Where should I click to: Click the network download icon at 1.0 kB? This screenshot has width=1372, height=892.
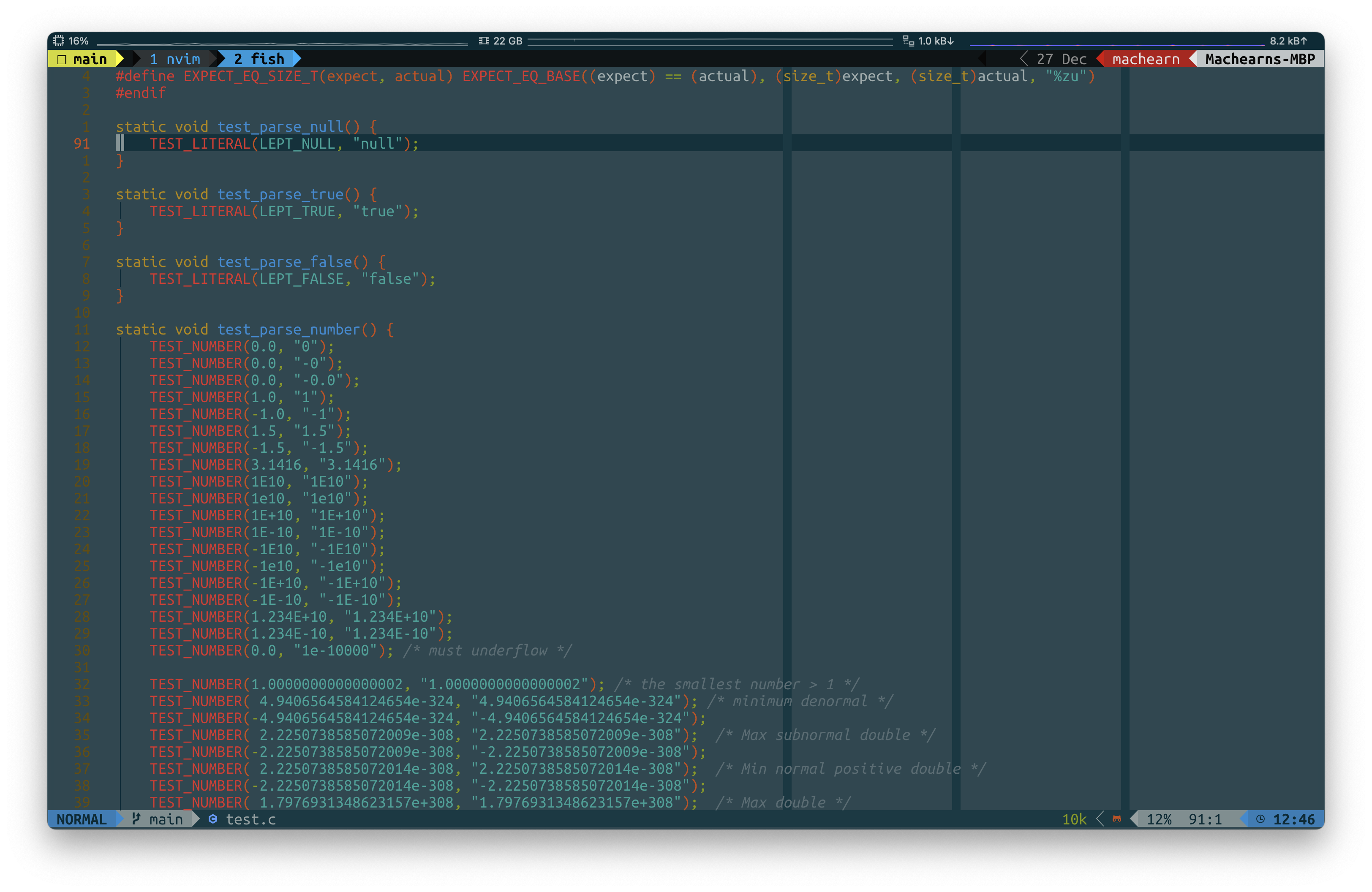point(909,41)
